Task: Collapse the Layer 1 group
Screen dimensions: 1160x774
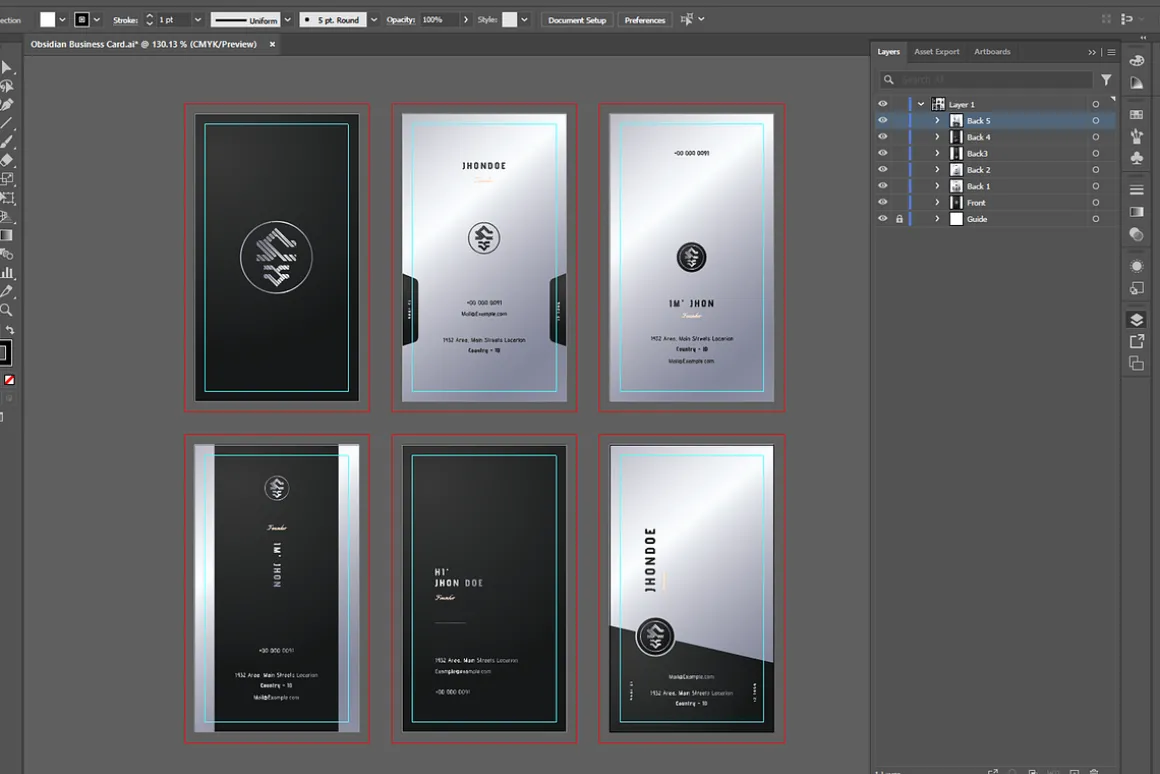Action: pyautogui.click(x=921, y=104)
